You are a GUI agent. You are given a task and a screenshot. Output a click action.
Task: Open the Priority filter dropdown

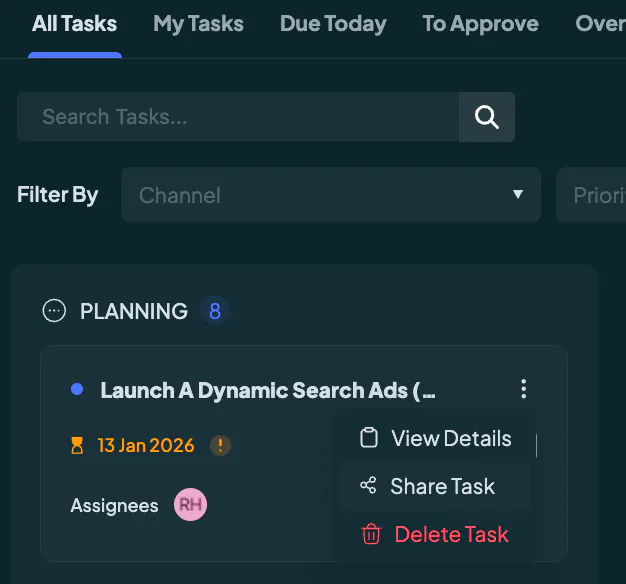pyautogui.click(x=591, y=194)
